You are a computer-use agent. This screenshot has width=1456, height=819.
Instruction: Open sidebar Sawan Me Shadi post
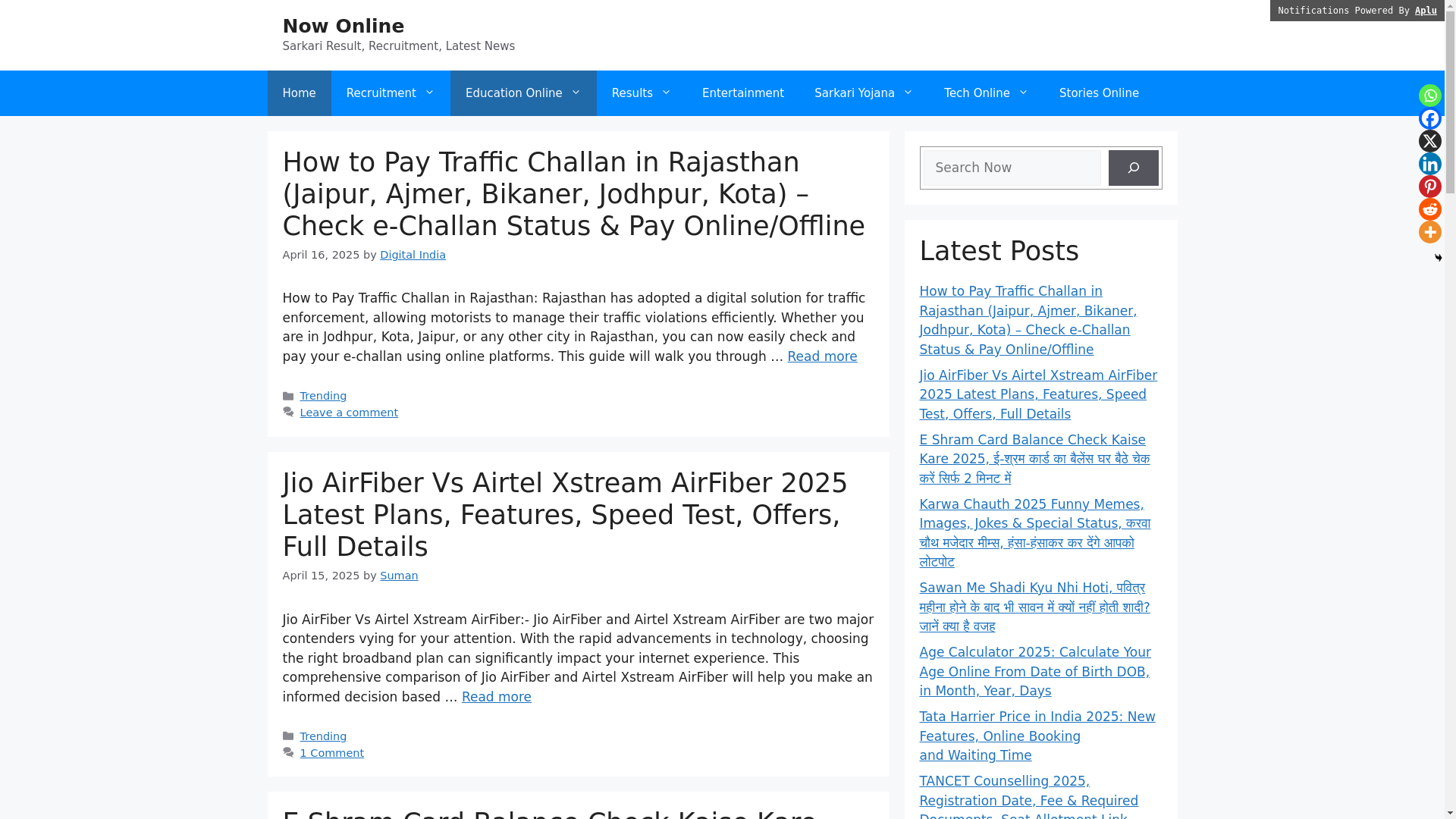point(1034,607)
